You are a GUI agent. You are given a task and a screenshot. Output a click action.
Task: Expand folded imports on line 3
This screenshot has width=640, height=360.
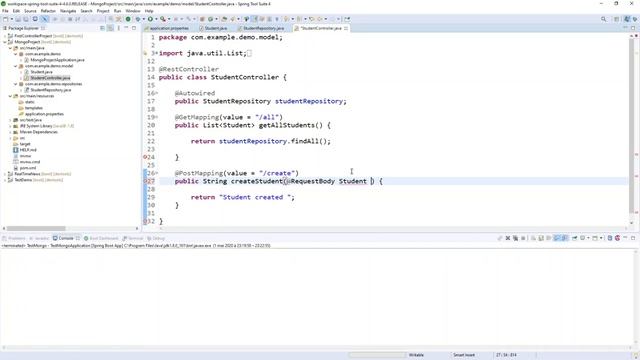[156, 53]
